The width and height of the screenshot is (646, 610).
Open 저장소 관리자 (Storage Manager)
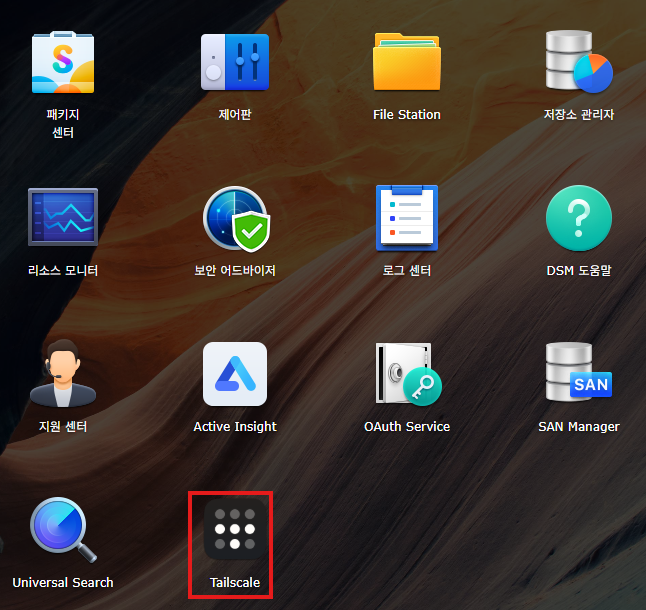(579, 61)
